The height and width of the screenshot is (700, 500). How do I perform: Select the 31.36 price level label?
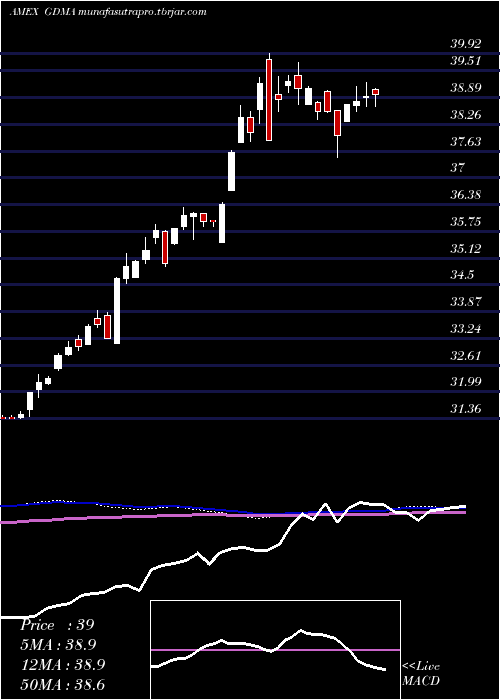(466, 408)
